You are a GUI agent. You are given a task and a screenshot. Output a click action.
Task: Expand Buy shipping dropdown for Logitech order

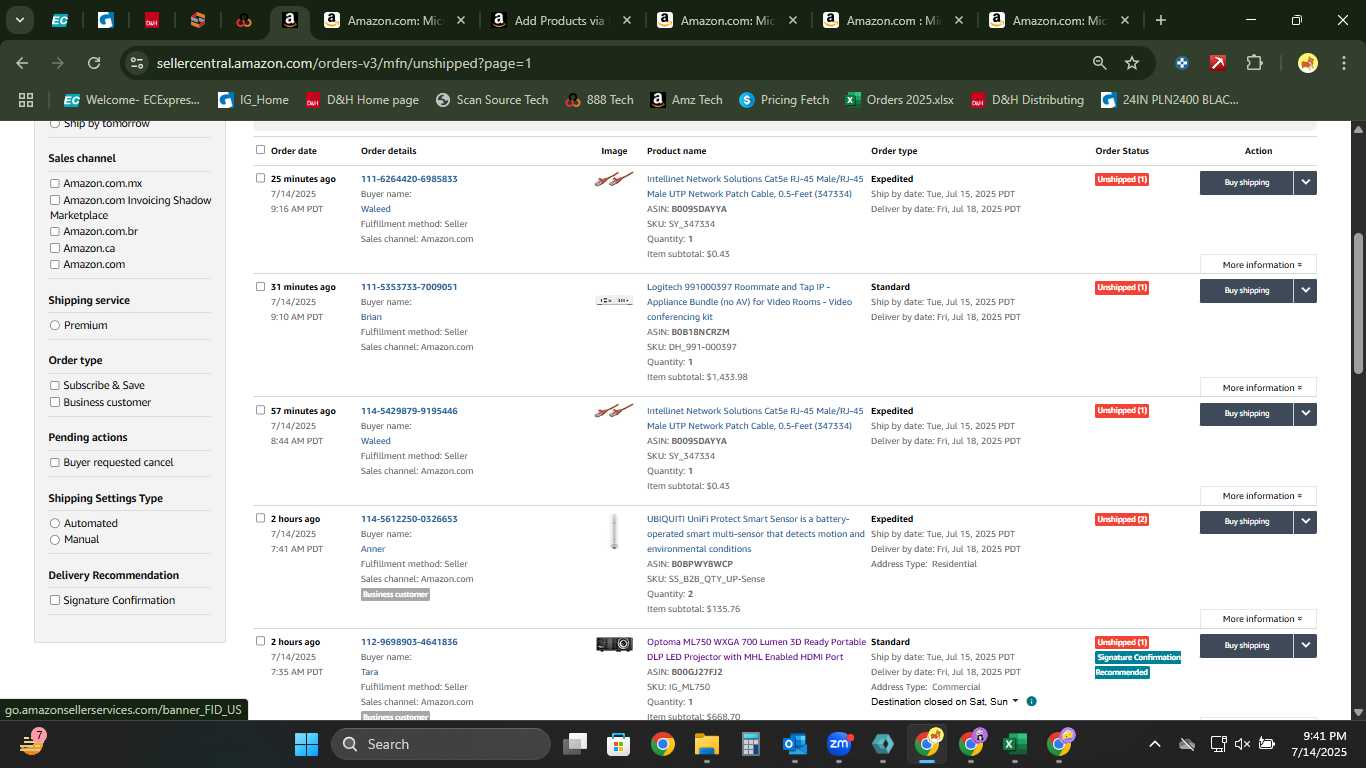1305,291
